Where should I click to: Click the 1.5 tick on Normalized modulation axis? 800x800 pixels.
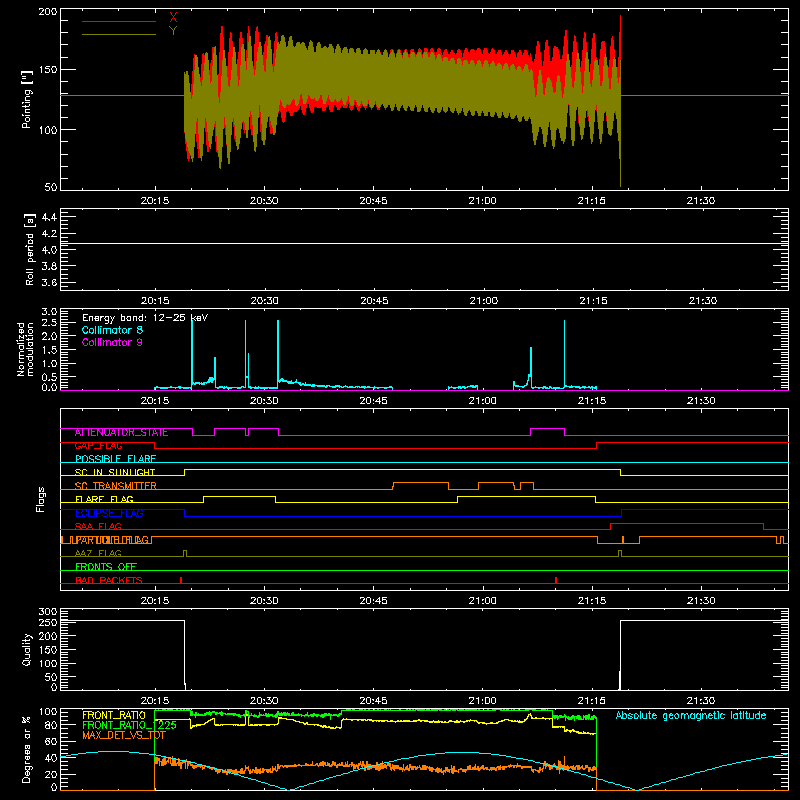(49, 350)
